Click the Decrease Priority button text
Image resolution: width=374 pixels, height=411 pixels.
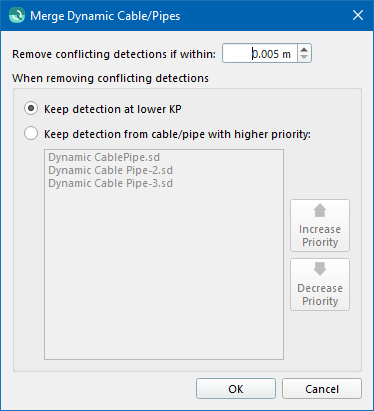(x=320, y=295)
